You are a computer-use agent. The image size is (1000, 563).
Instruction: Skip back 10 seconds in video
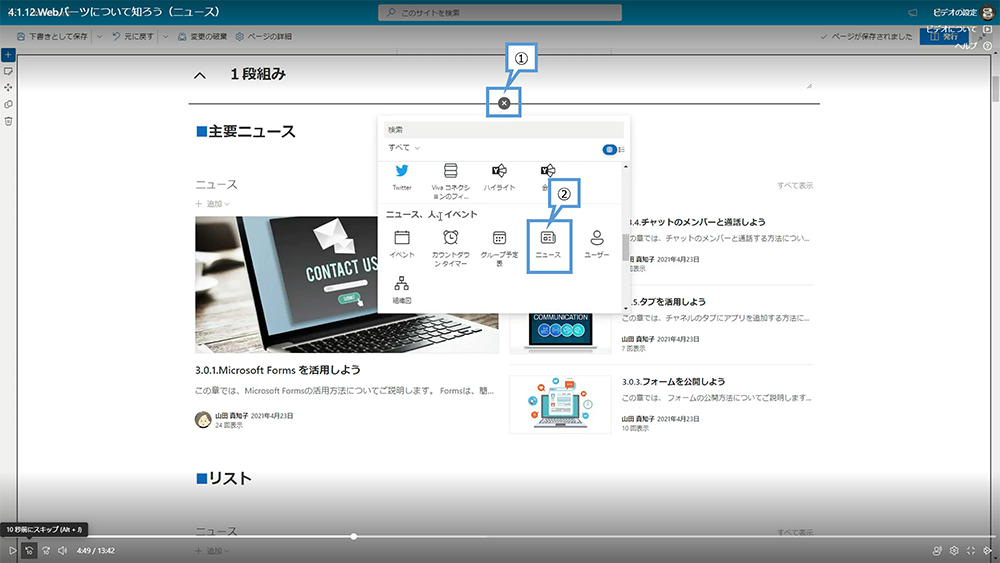(x=29, y=550)
